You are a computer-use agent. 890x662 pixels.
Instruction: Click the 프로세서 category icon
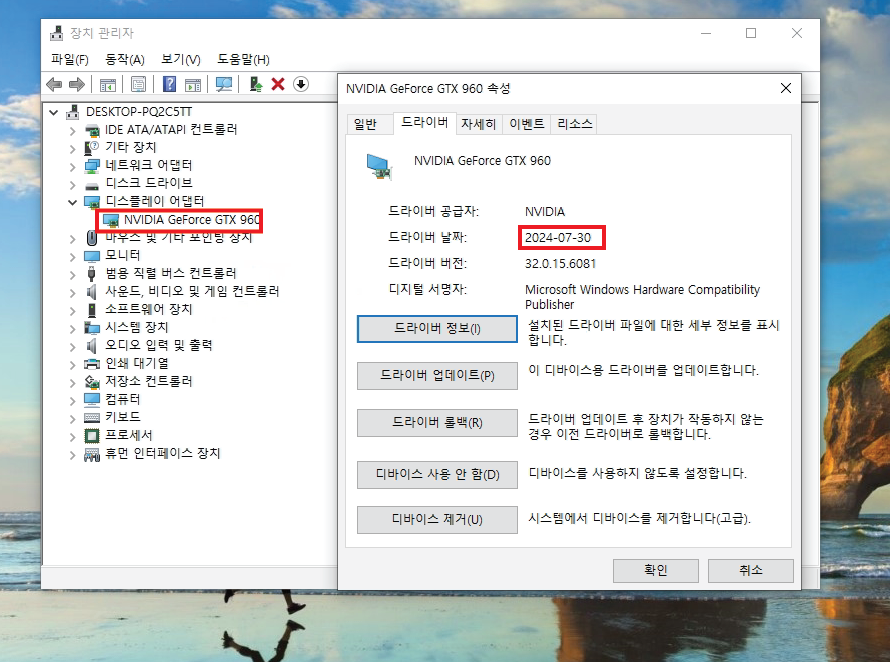[92, 435]
